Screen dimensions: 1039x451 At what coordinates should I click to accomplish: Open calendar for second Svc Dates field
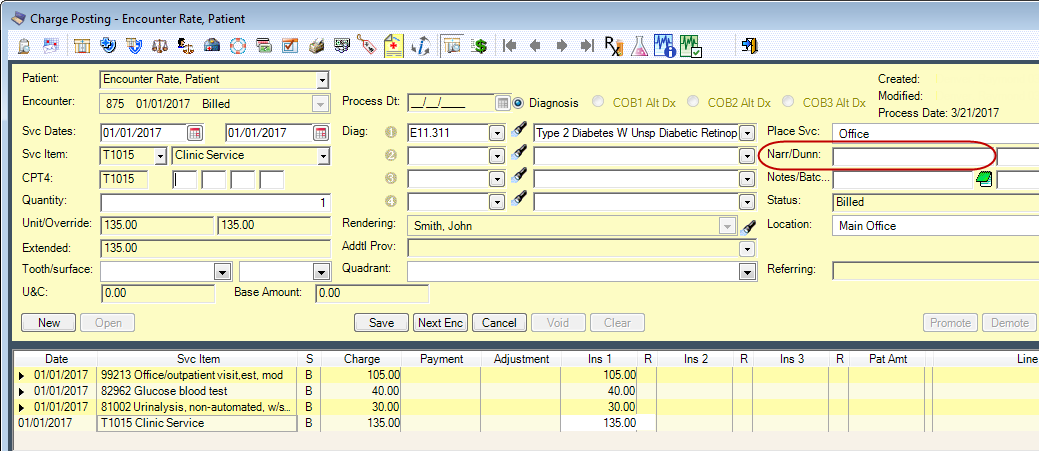point(320,132)
